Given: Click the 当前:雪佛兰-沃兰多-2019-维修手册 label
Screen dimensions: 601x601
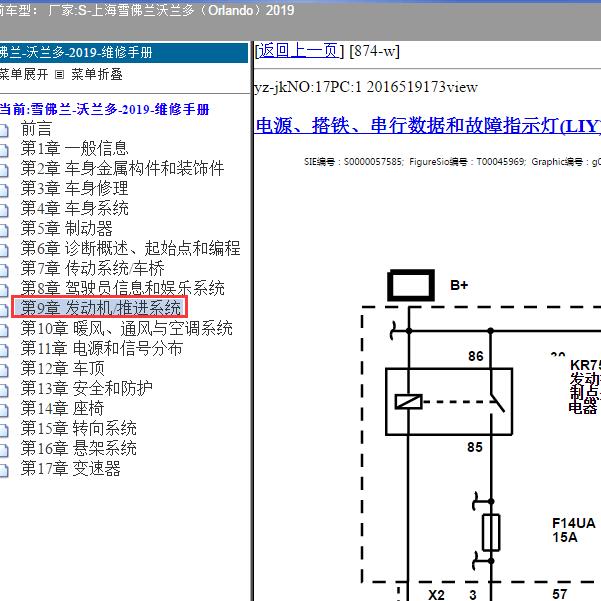Looking at the screenshot, I should click(105, 109).
